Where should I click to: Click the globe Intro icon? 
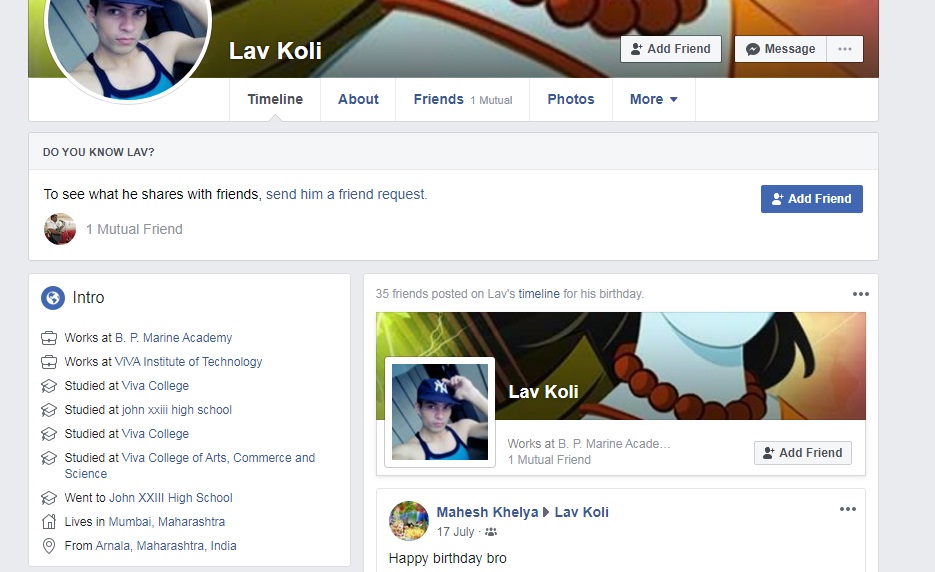[x=52, y=297]
